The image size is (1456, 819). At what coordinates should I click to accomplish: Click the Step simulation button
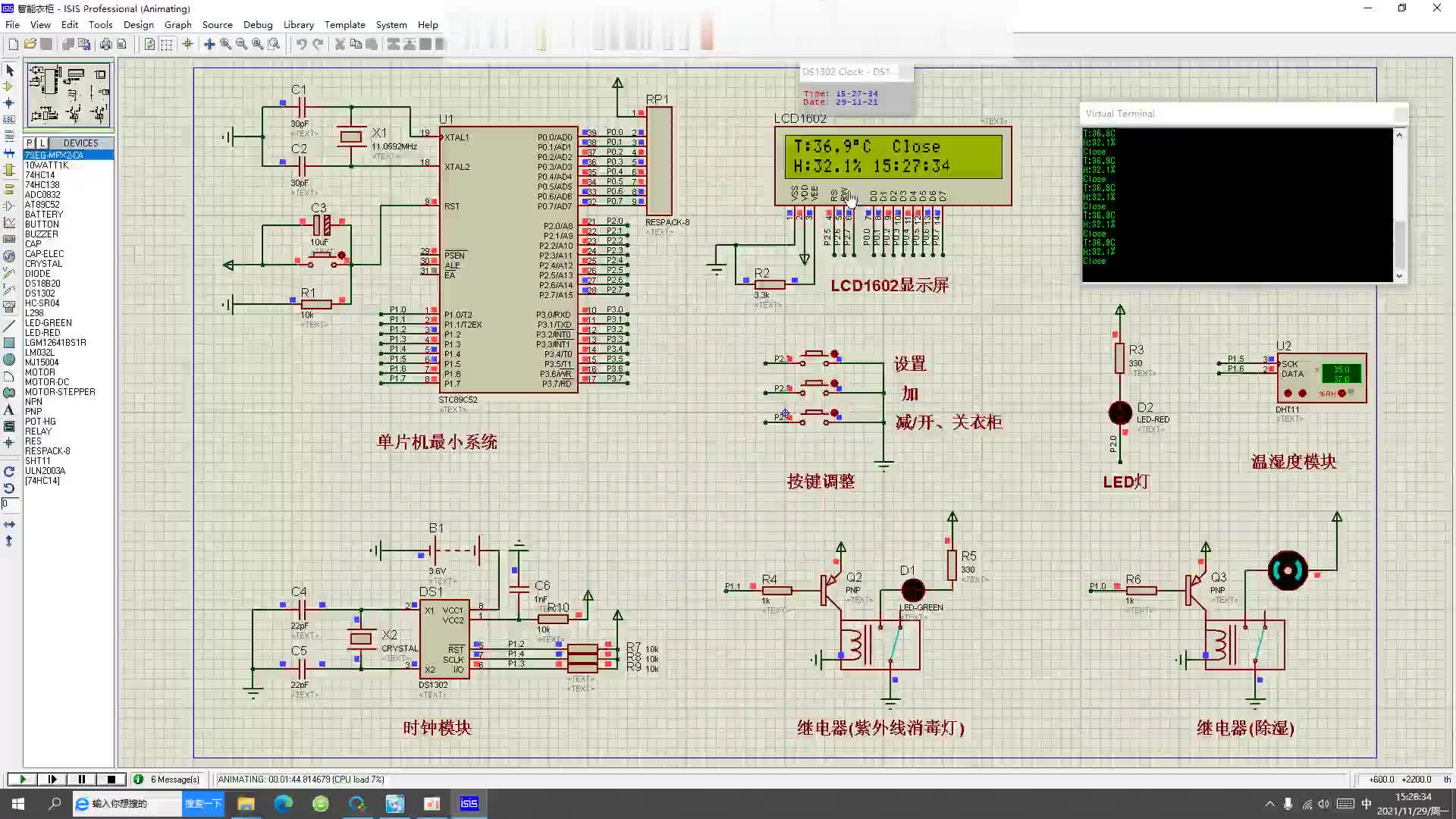click(52, 779)
